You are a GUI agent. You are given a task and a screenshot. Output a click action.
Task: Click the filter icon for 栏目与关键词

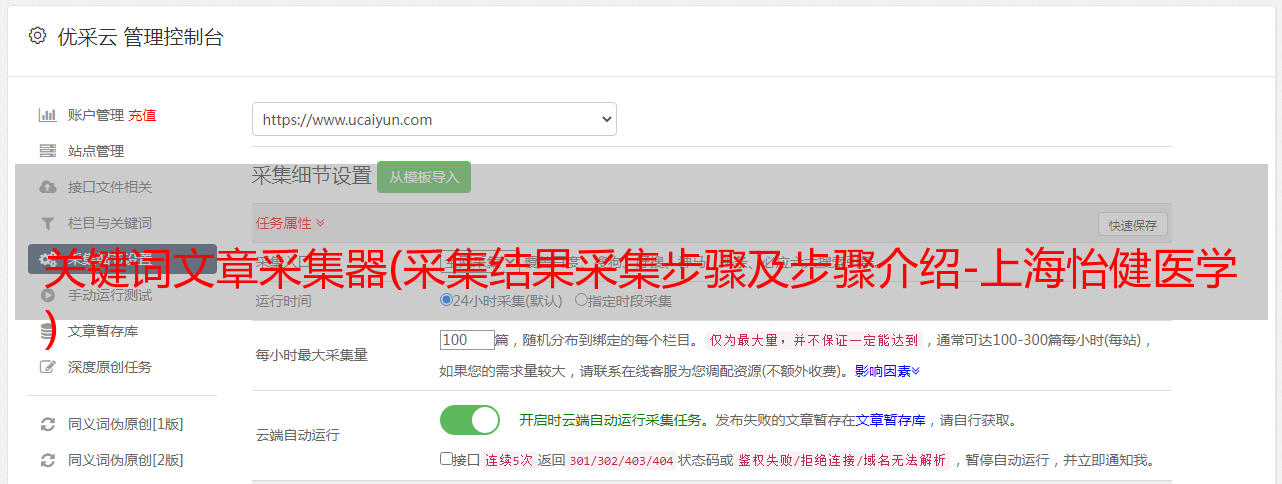coord(47,223)
